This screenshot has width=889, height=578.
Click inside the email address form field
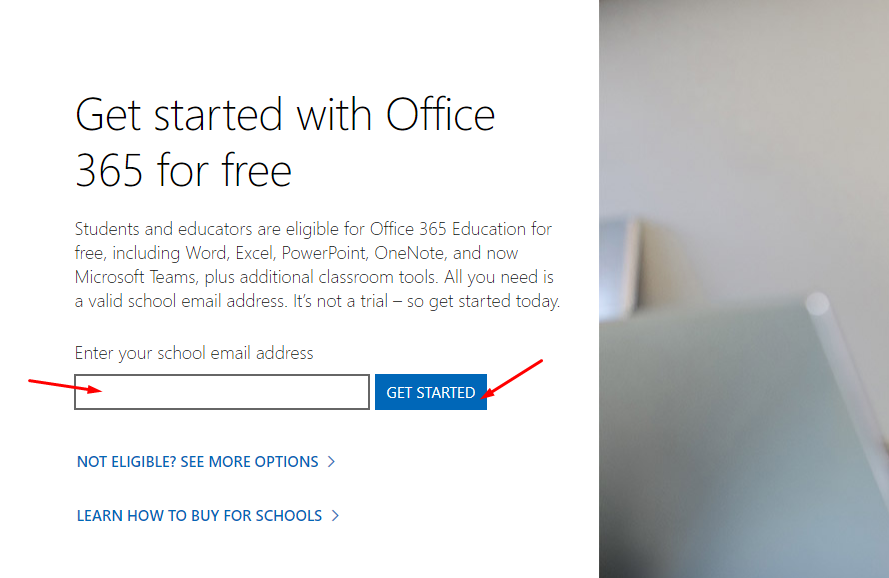tap(220, 392)
